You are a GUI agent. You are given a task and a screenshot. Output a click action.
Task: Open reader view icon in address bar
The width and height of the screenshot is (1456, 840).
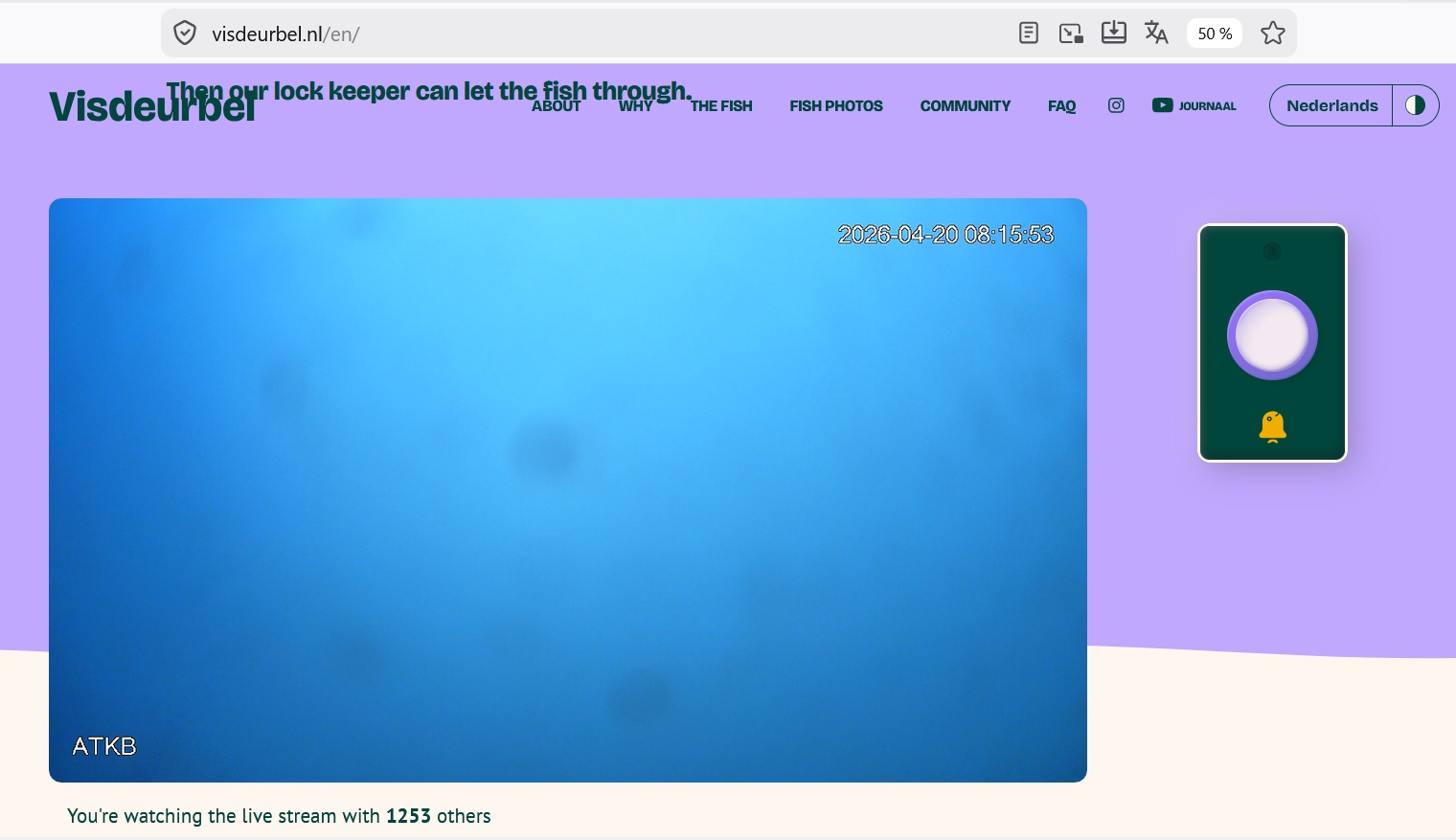[1029, 34]
